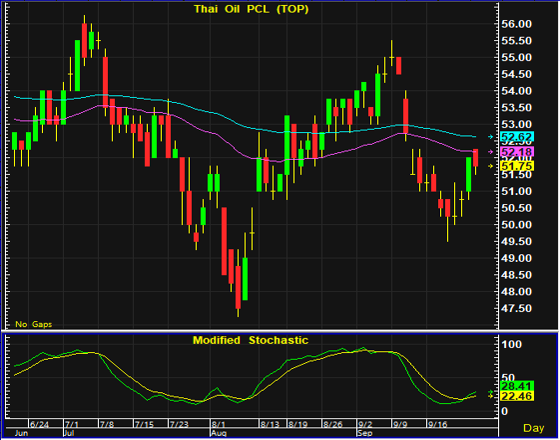The height and width of the screenshot is (440, 560).
Task: Click the cyan arrow marker beside 52.62
Action: point(490,136)
